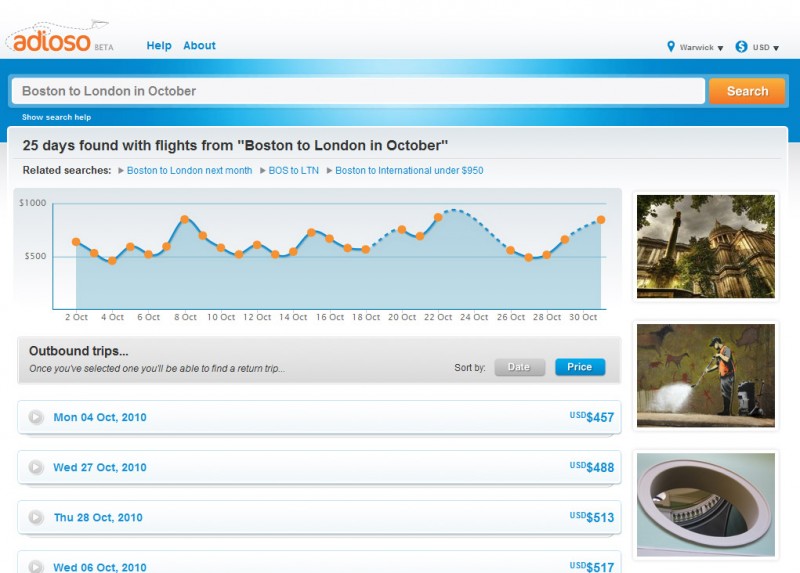Open related search Boston to London next month
The width and height of the screenshot is (800, 573).
point(189,170)
